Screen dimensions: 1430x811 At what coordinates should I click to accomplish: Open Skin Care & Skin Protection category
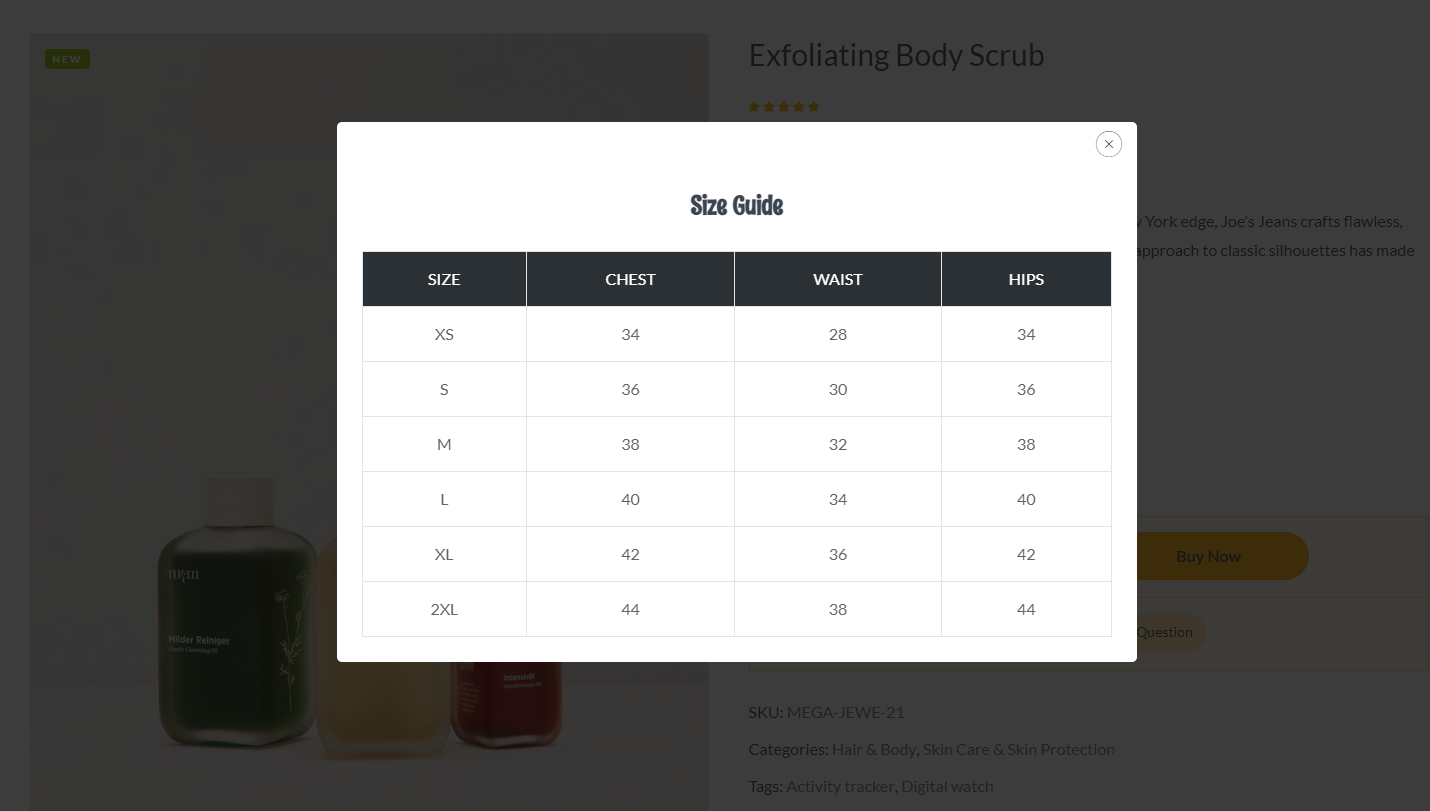(1018, 749)
